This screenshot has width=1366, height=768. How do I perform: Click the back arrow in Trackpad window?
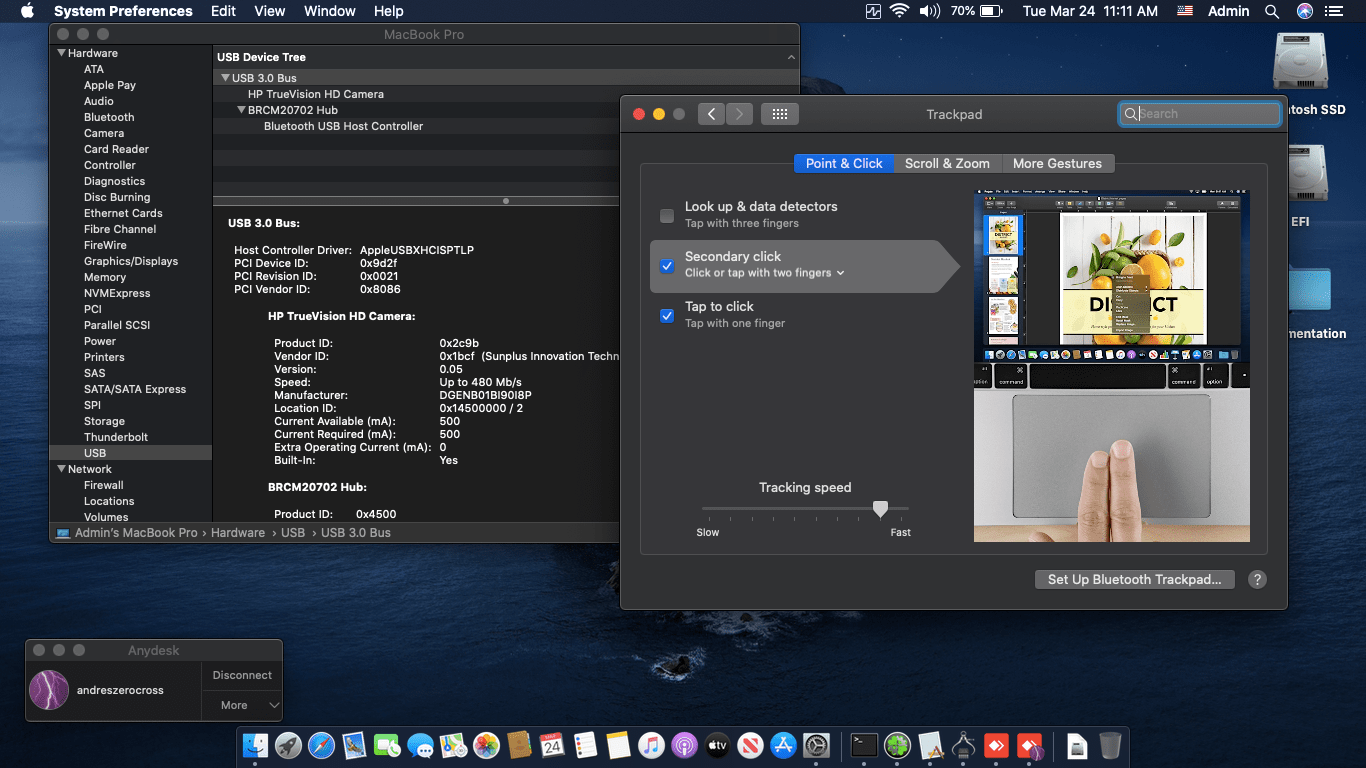click(x=711, y=114)
